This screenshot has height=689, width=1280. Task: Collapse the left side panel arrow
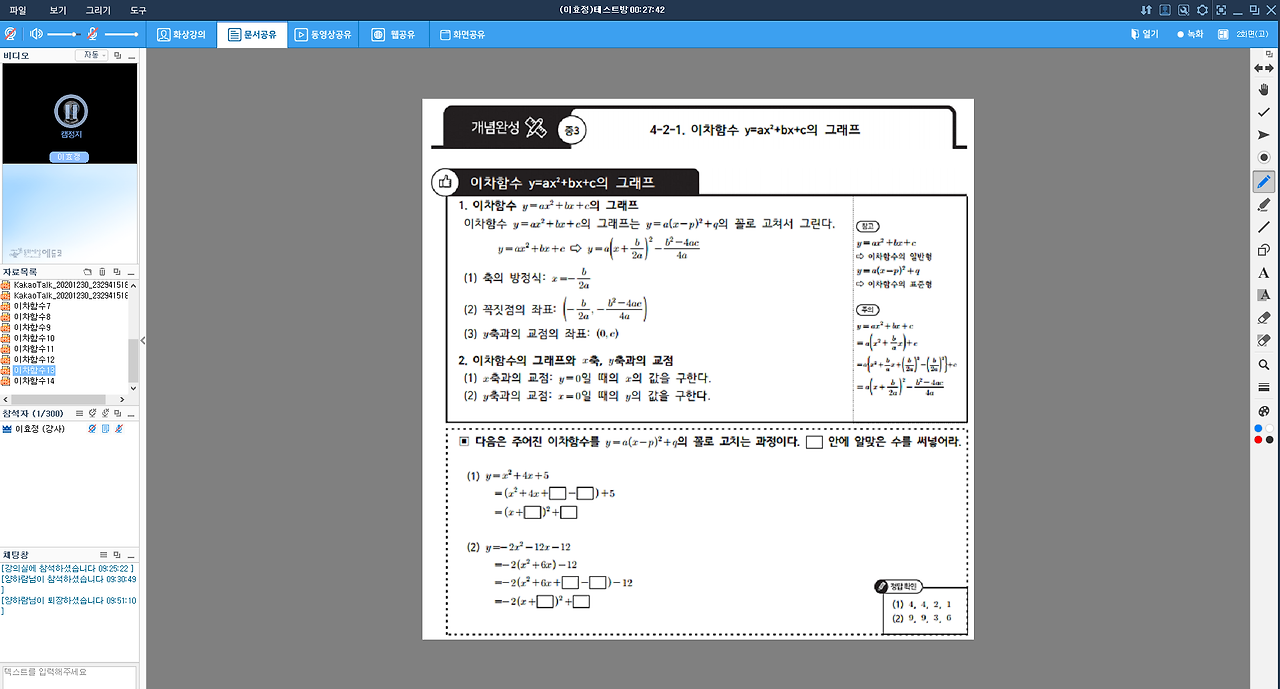[143, 341]
